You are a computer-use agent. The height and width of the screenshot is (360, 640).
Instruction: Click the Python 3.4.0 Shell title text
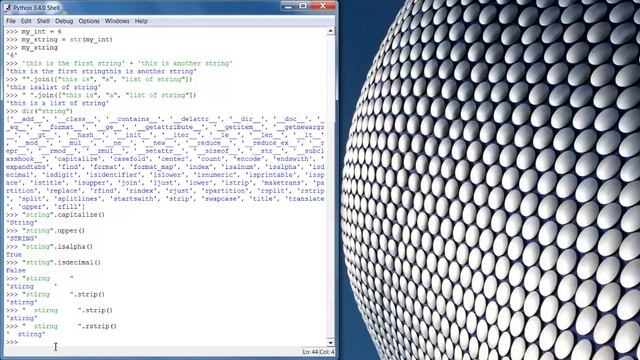coord(36,8)
